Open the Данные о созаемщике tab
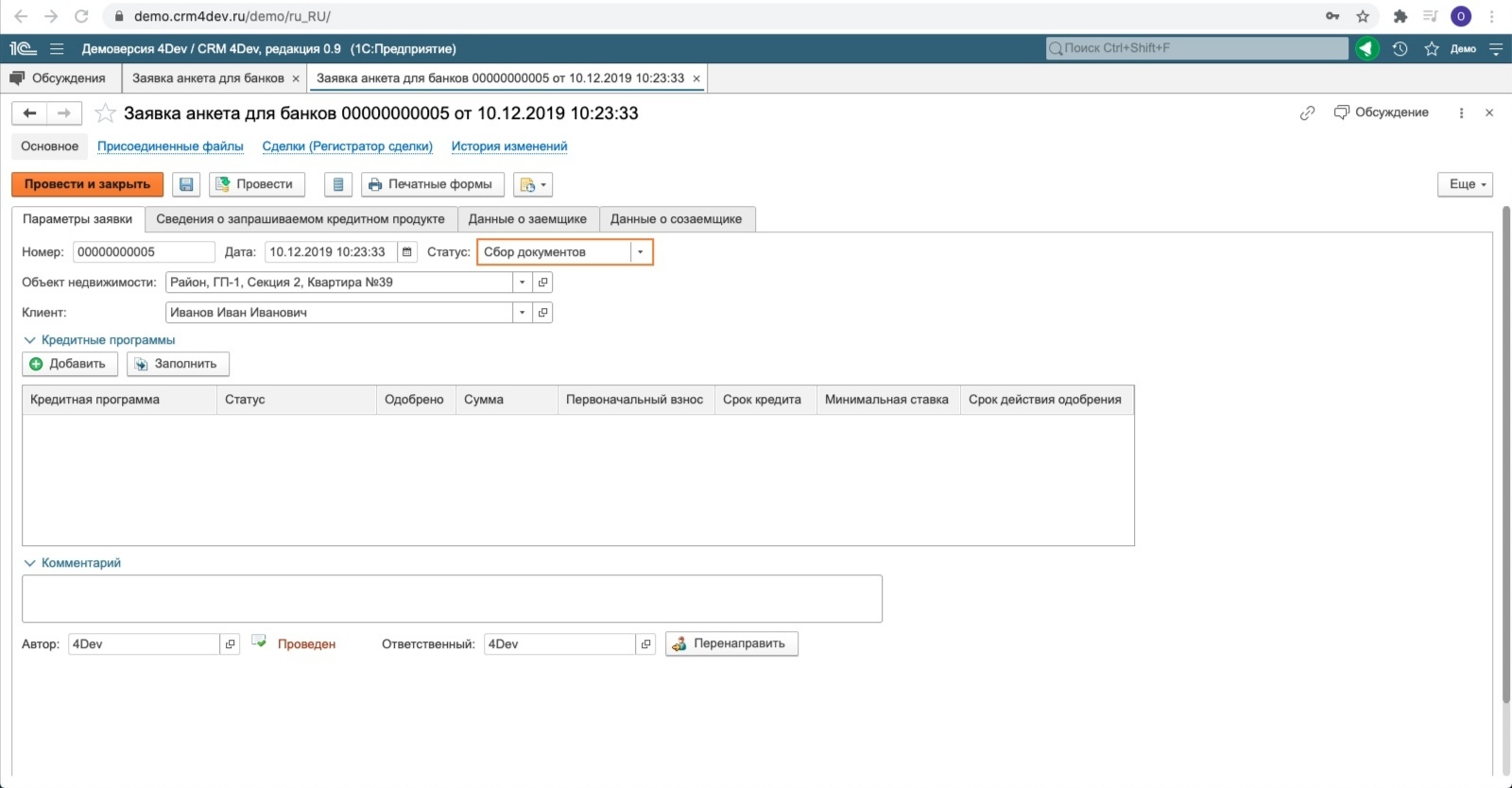This screenshot has height=788, width=1512. pos(676,219)
